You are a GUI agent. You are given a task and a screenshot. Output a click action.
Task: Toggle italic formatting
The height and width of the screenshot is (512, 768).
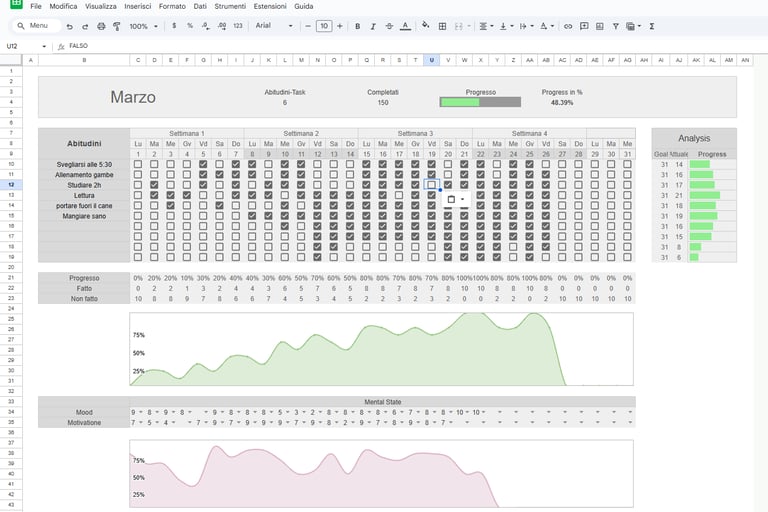tap(373, 26)
